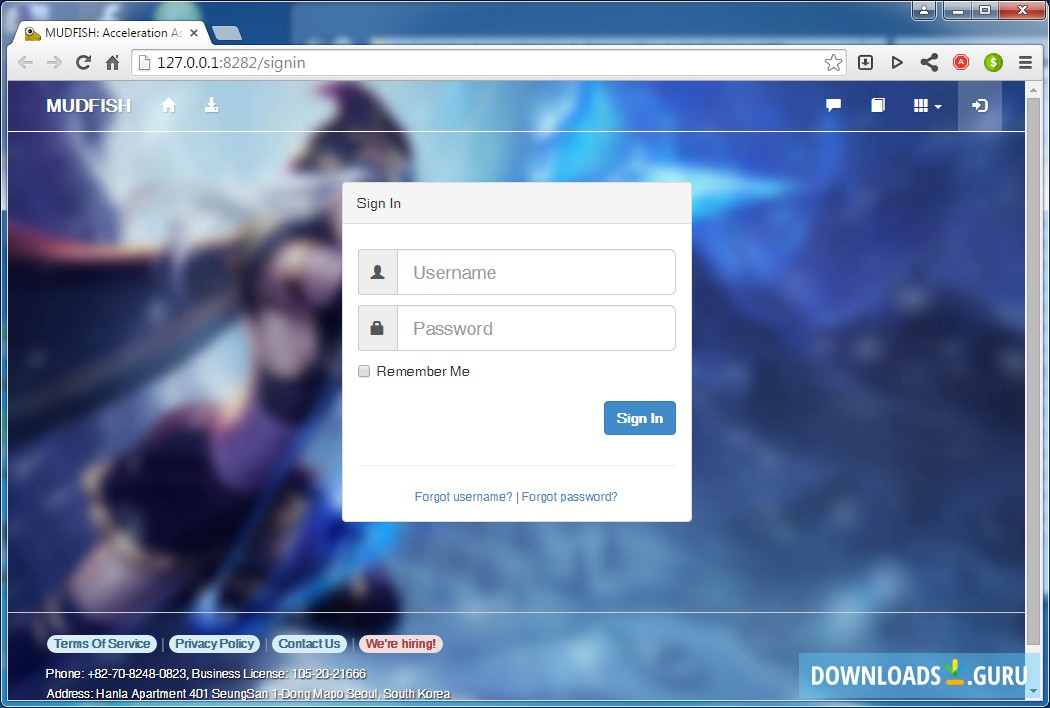Image resolution: width=1050 pixels, height=708 pixels.
Task: Click the Chrome user profile button
Action: [924, 10]
